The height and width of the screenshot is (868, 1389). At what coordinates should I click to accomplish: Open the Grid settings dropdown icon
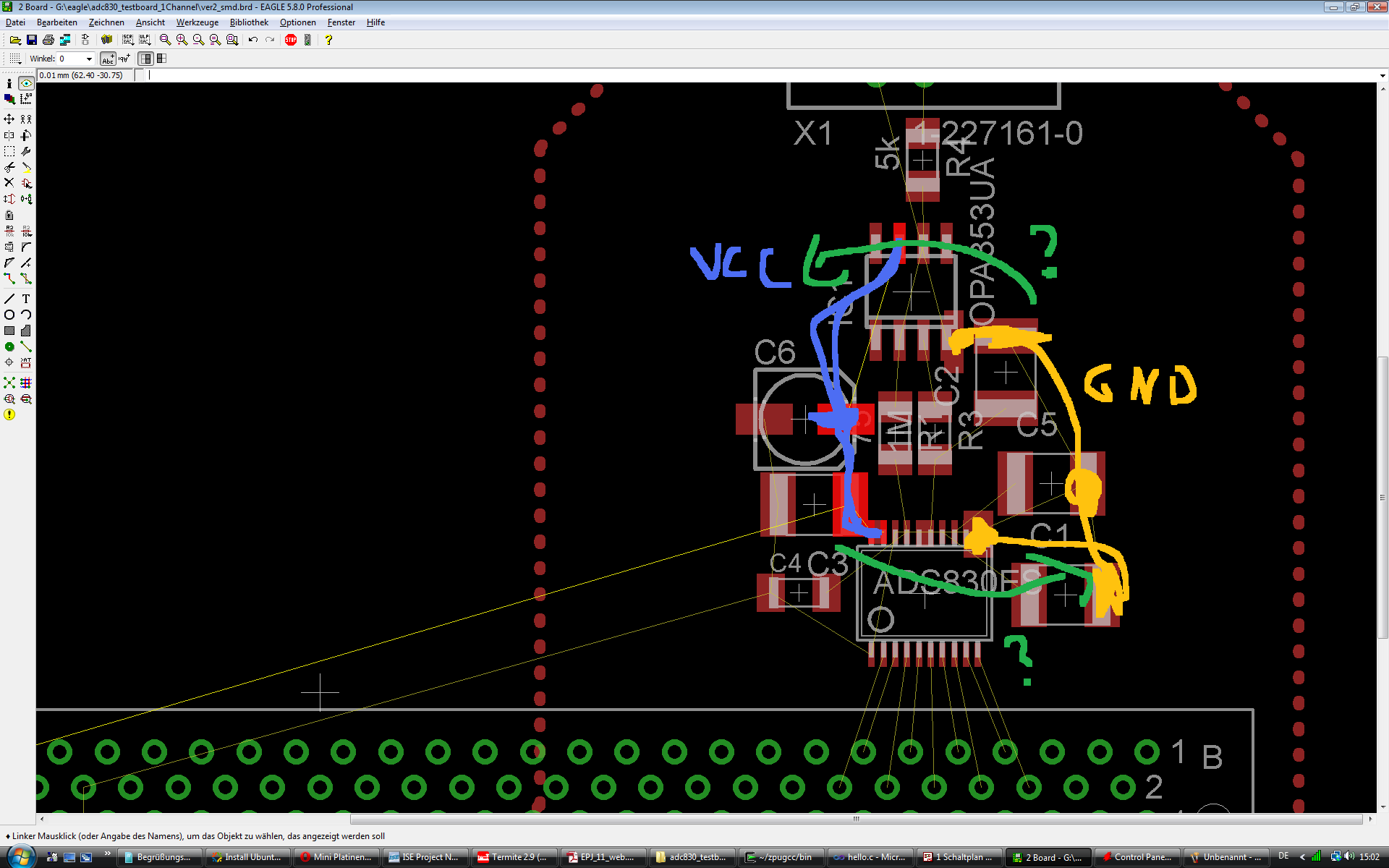pos(15,59)
